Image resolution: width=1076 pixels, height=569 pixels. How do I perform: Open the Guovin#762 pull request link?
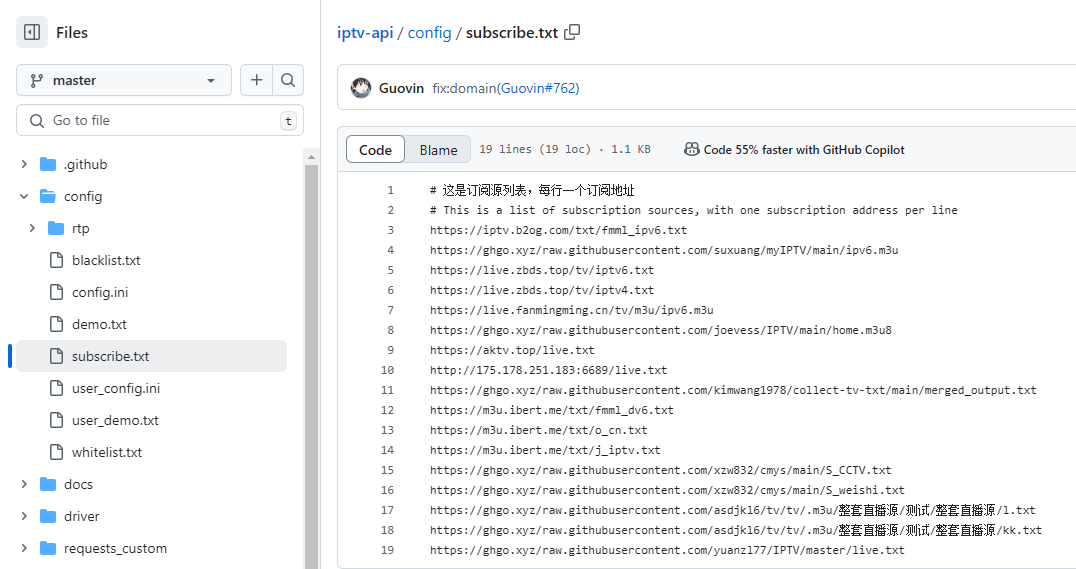(x=537, y=88)
